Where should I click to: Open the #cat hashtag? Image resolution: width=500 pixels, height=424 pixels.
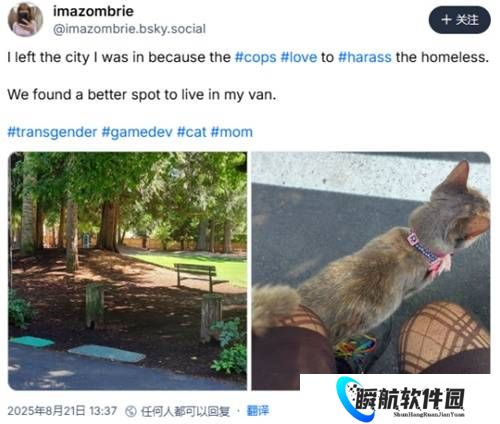(192, 132)
